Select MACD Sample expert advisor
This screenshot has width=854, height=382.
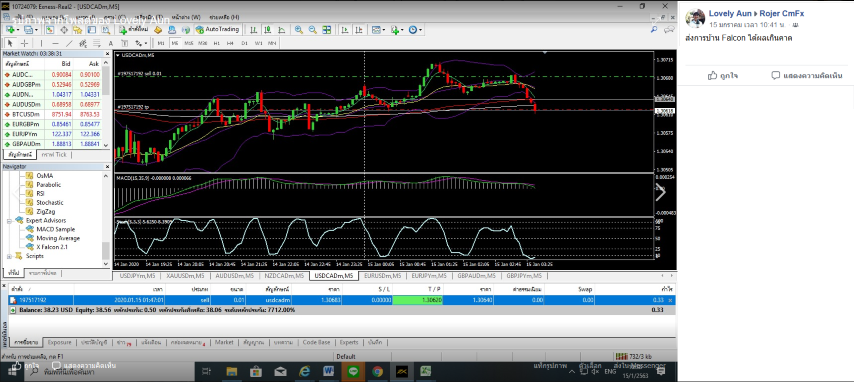click(56, 229)
